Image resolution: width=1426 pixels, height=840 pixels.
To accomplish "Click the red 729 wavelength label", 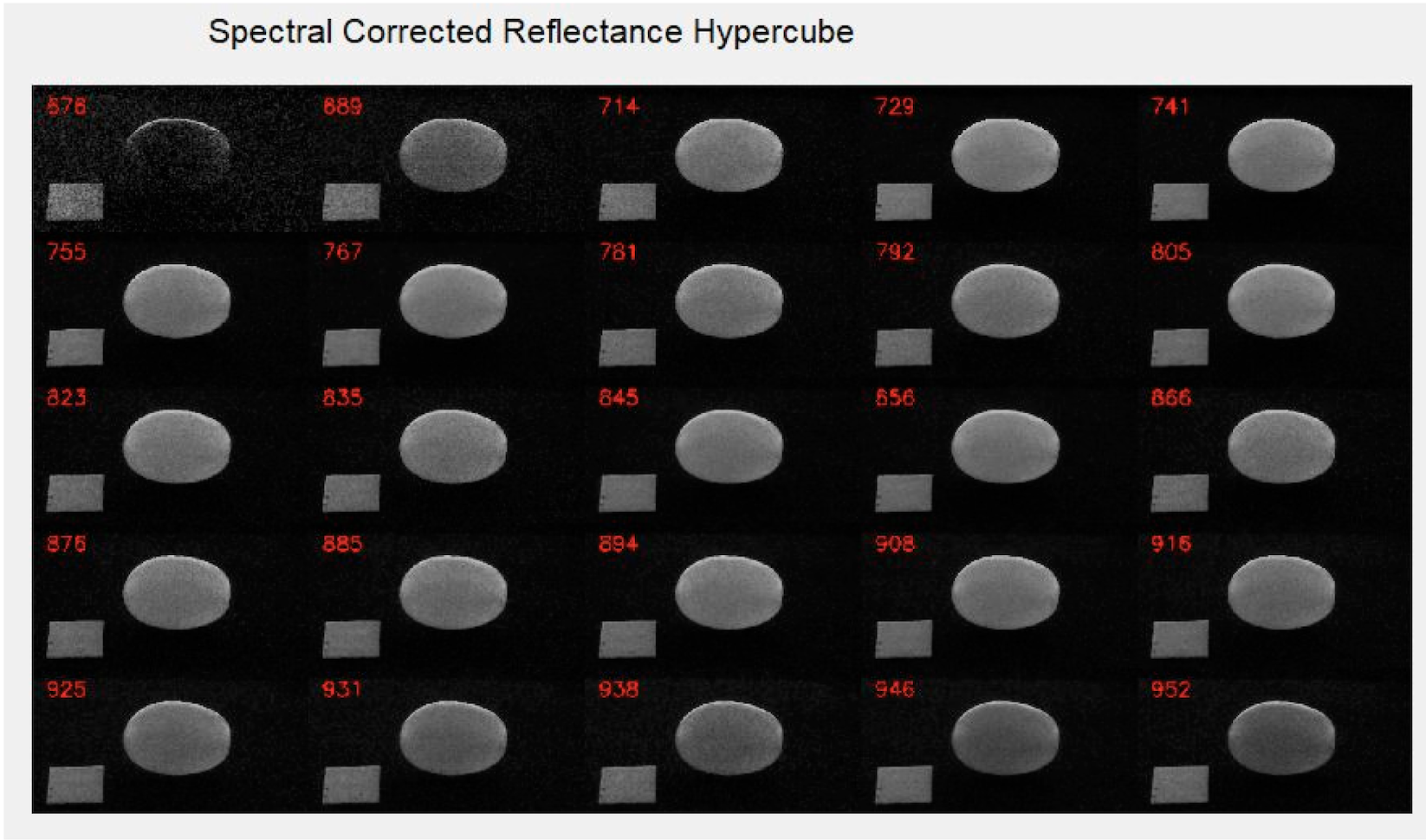I will click(x=894, y=107).
